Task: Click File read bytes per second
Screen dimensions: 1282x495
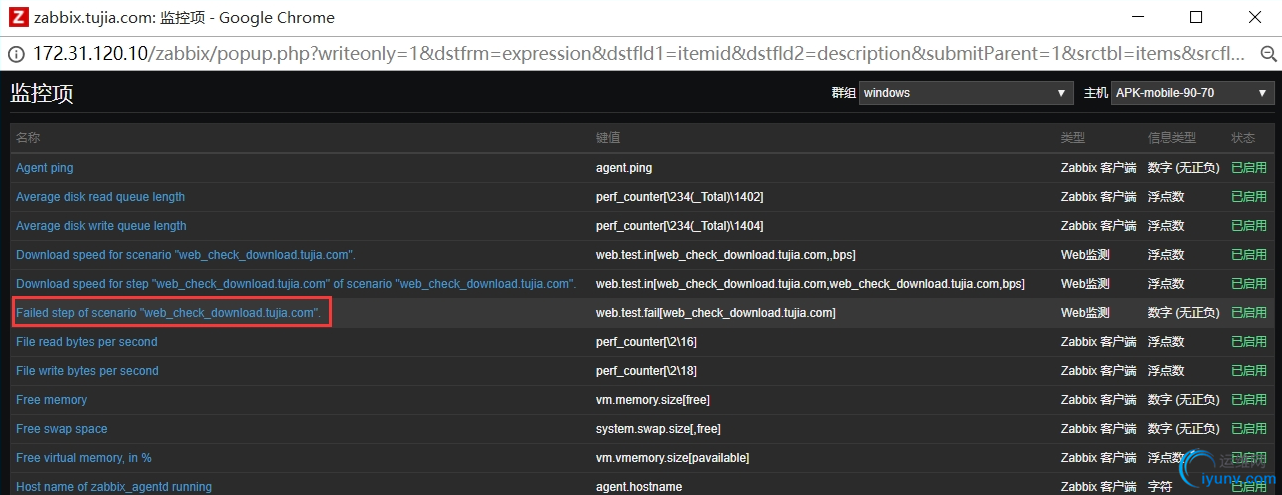Action: pos(87,342)
